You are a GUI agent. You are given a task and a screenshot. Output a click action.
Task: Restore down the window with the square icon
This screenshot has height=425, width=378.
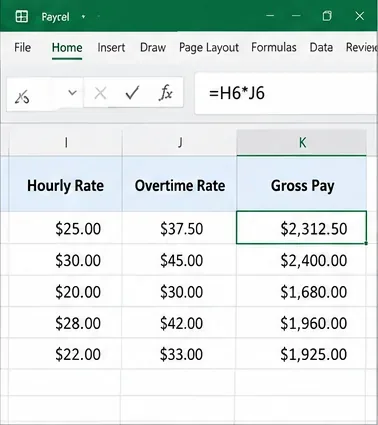tap(327, 16)
